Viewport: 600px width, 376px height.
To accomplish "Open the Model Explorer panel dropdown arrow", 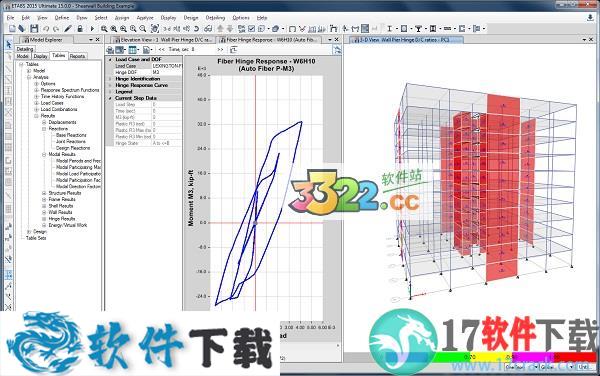I will coord(91,40).
